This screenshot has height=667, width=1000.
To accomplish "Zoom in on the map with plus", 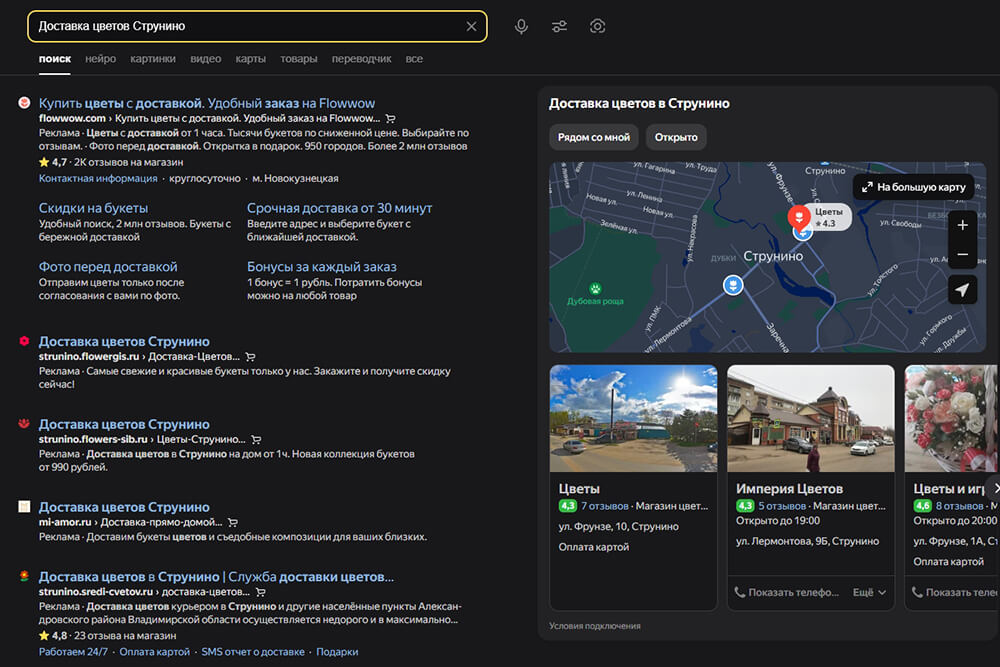I will point(962,225).
